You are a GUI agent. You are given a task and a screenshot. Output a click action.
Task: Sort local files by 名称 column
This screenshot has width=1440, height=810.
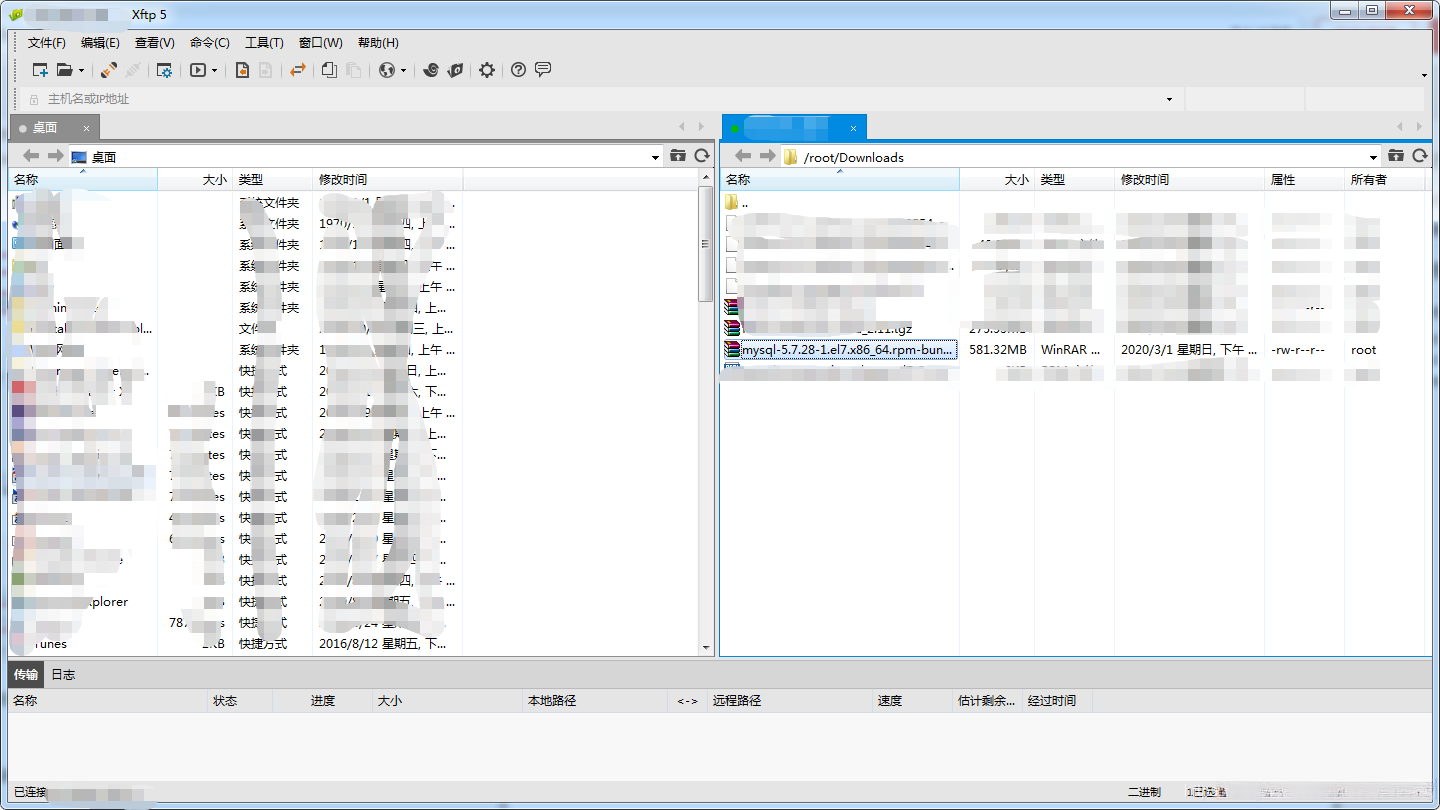pyautogui.click(x=82, y=180)
